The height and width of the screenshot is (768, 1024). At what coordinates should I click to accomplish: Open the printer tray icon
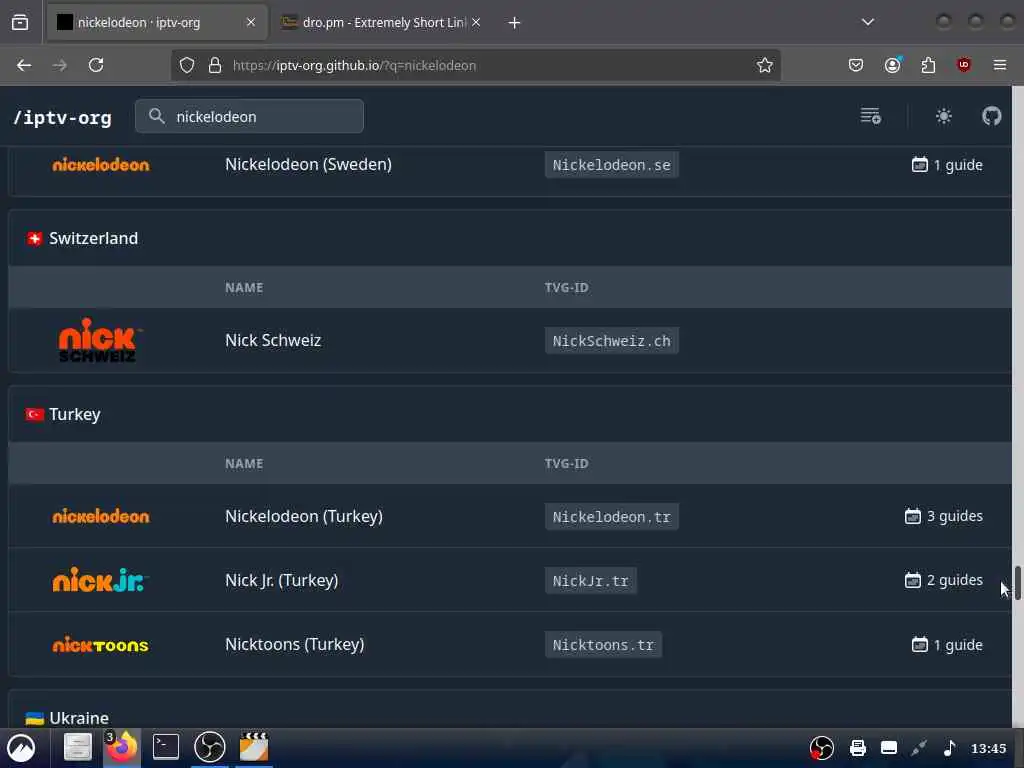858,748
